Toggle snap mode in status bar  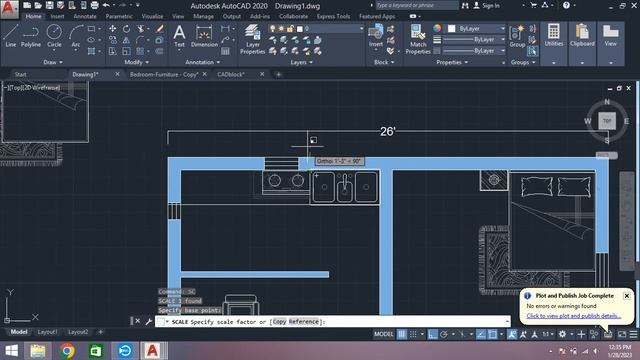tap(413, 334)
